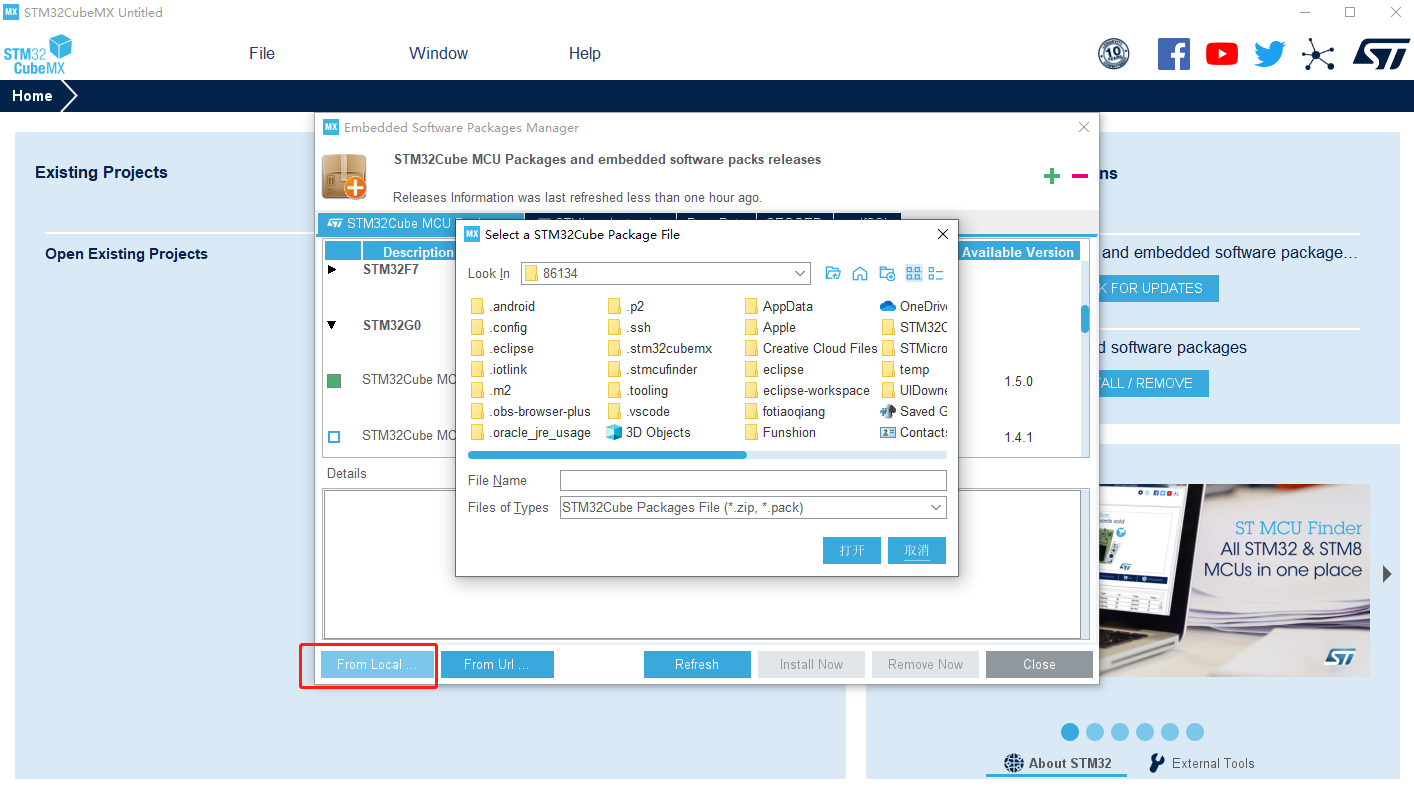The image size is (1414, 795).
Task: Collapse the STM32G0 tree row
Action: coord(333,325)
